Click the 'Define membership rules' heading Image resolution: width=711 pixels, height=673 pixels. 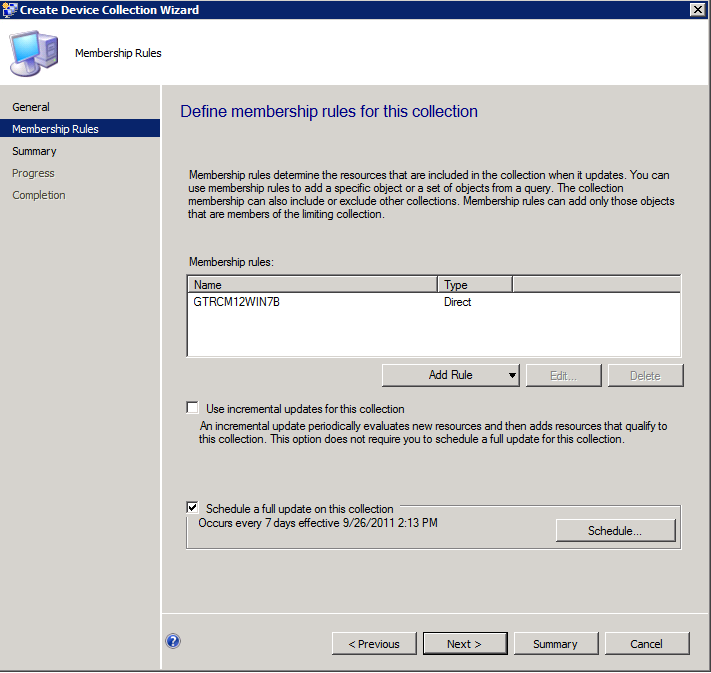pyautogui.click(x=329, y=111)
